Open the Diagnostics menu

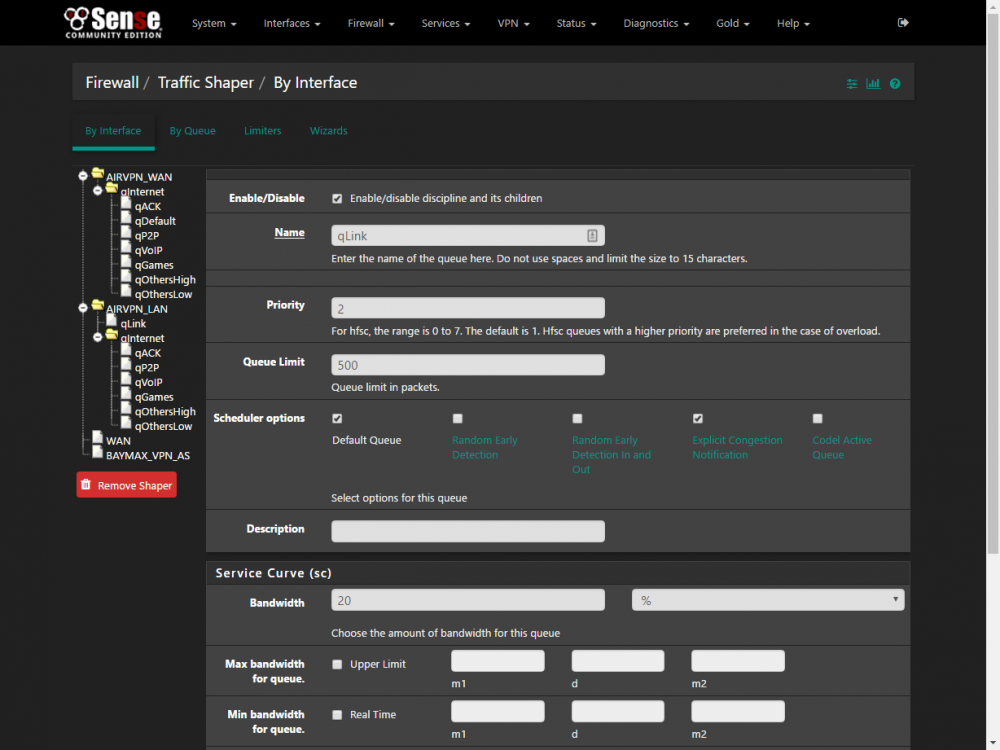coord(656,23)
